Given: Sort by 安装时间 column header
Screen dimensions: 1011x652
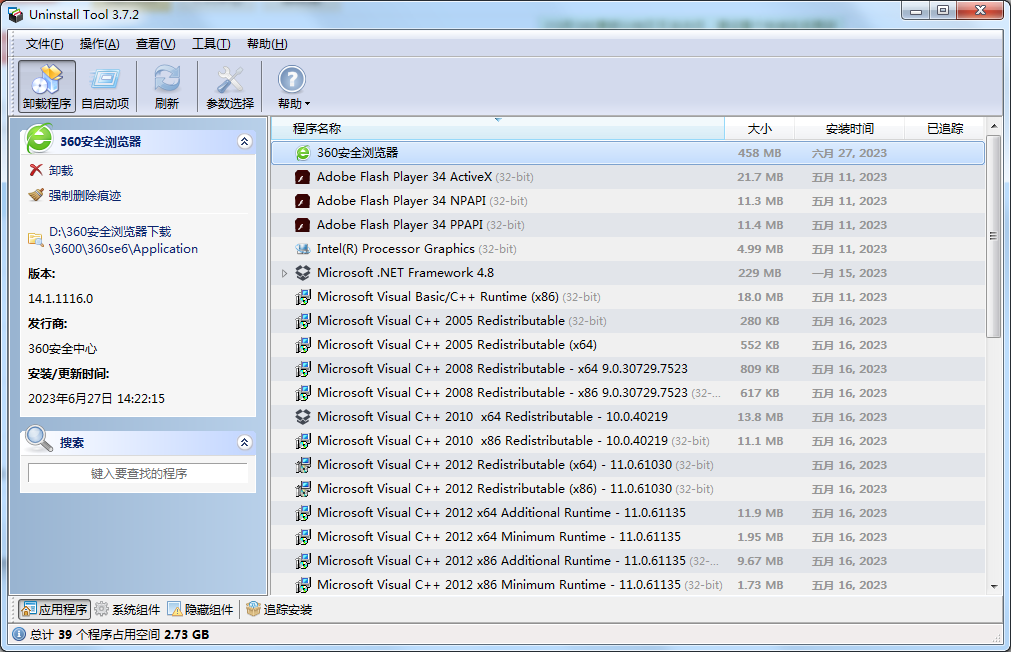Looking at the screenshot, I should pyautogui.click(x=849, y=128).
